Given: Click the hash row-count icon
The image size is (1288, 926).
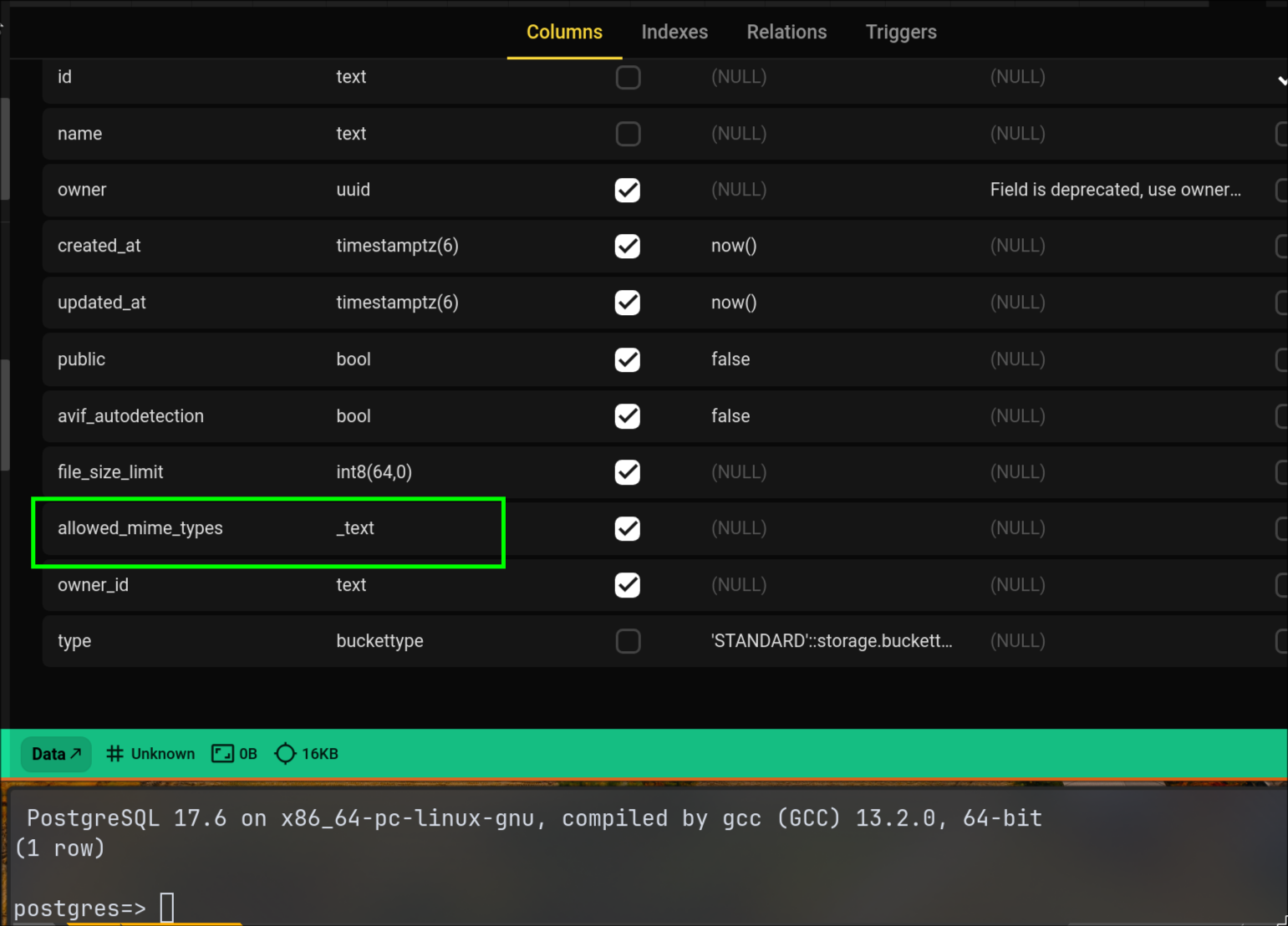Looking at the screenshot, I should pos(115,754).
